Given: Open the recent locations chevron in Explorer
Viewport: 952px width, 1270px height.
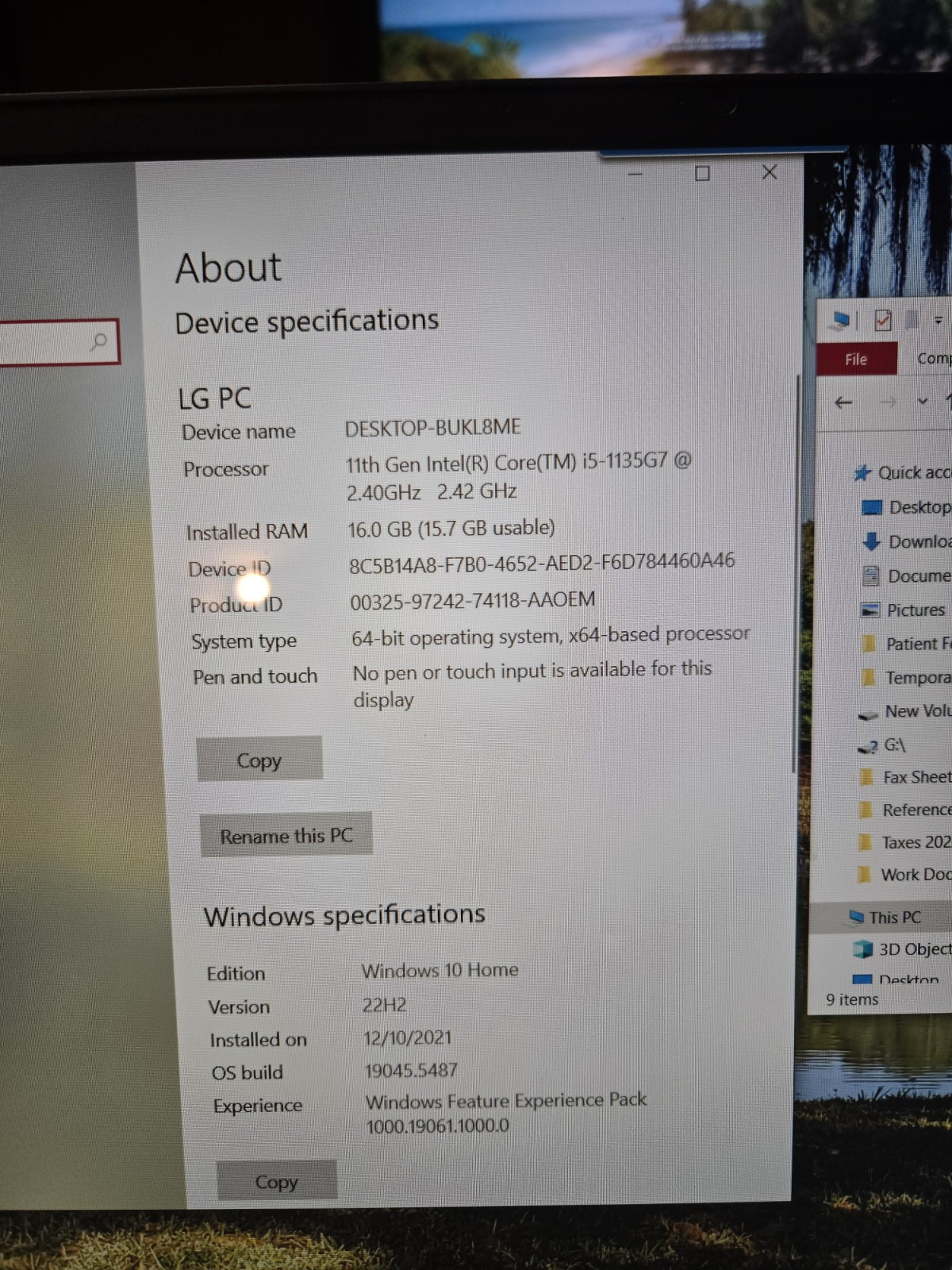Looking at the screenshot, I should pyautogui.click(x=922, y=402).
